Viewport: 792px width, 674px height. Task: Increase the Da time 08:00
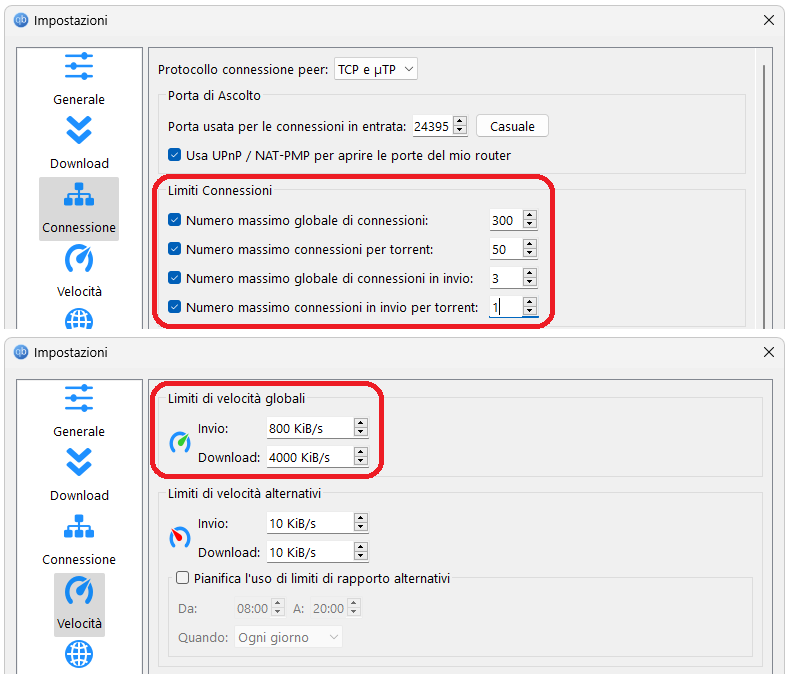(278, 603)
